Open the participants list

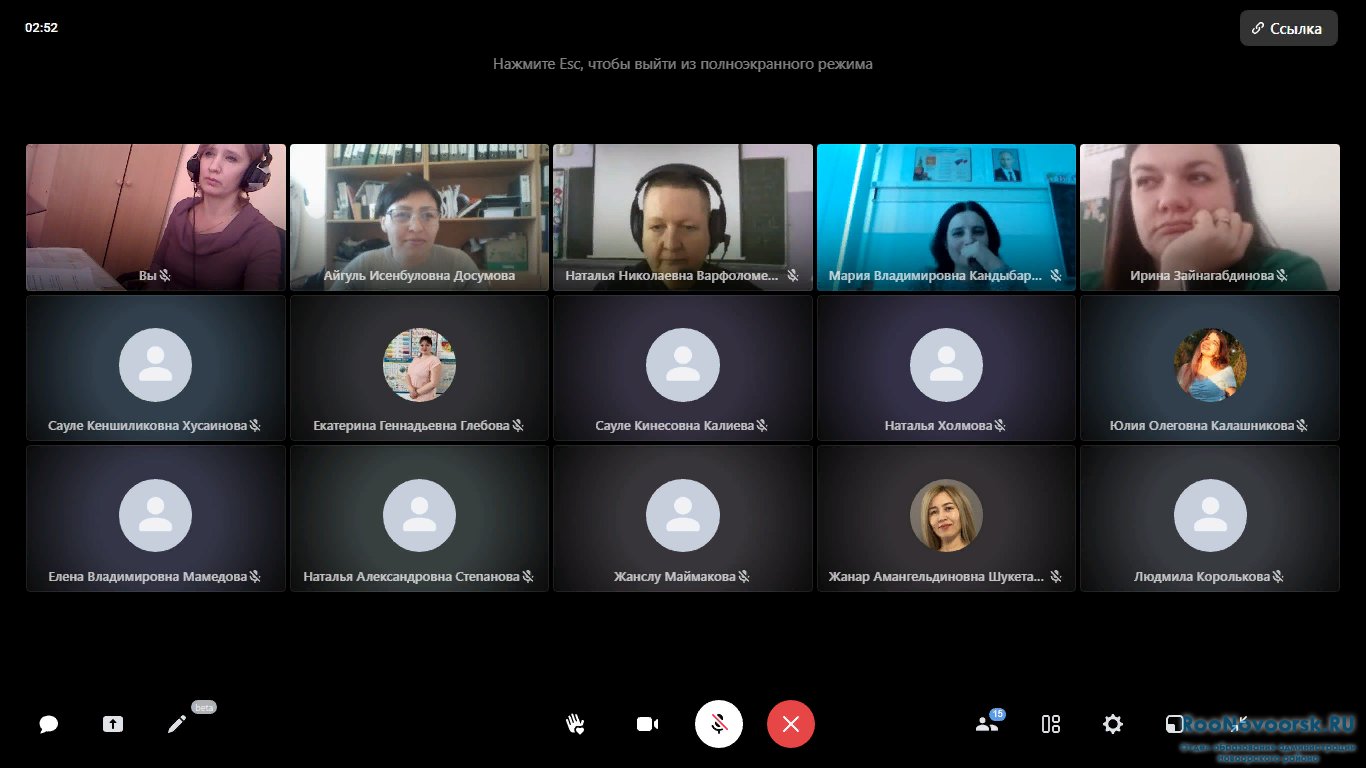[987, 724]
